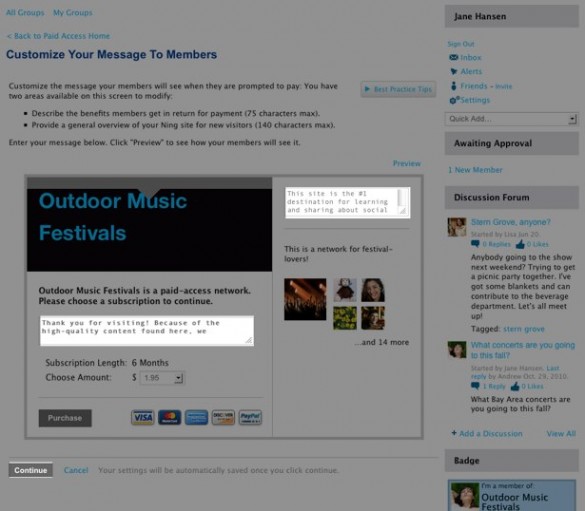Viewport: 585px width, 511px height.
Task: Open the 1 New Member link
Action: (x=475, y=170)
